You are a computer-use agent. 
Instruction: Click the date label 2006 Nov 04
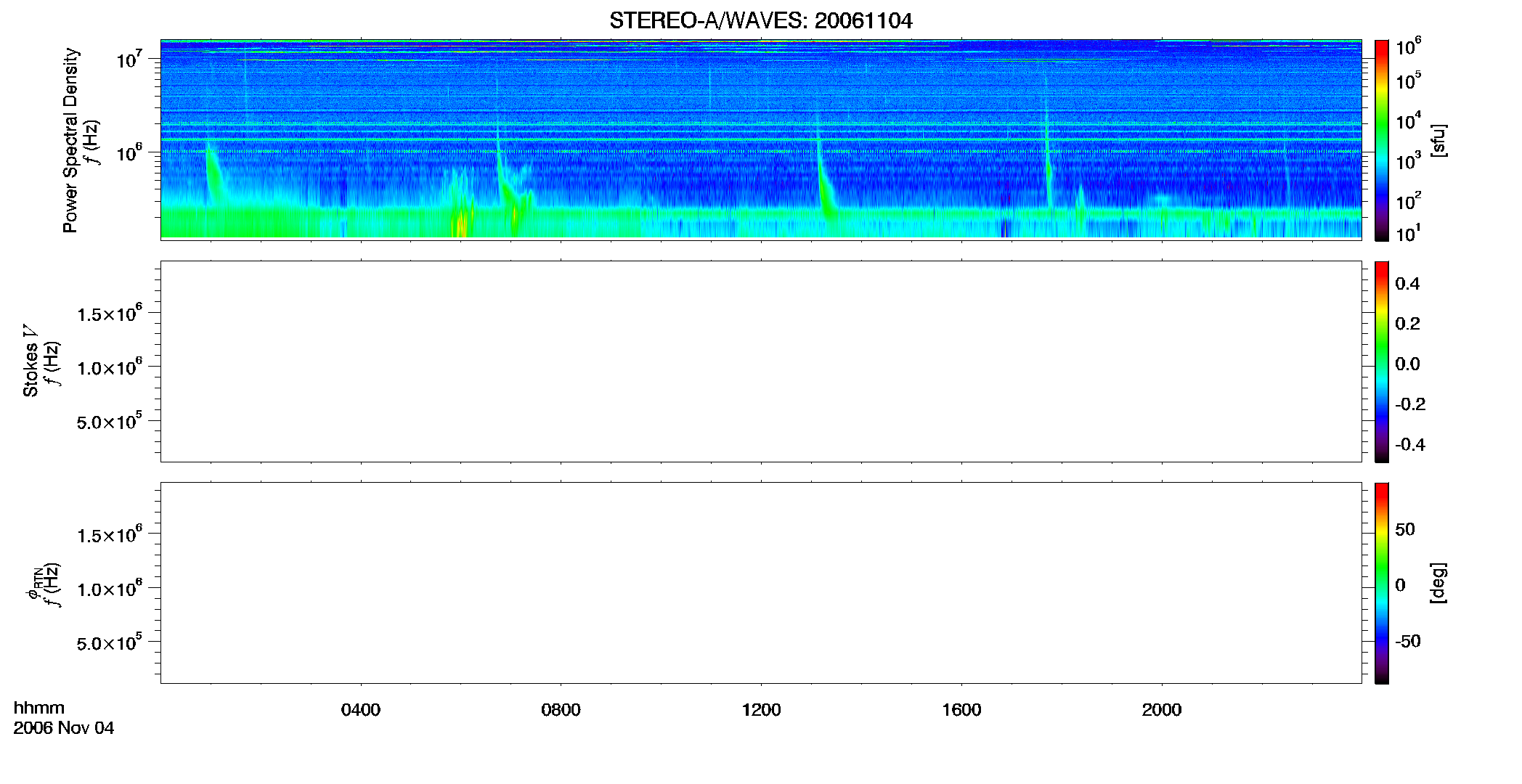click(x=64, y=728)
